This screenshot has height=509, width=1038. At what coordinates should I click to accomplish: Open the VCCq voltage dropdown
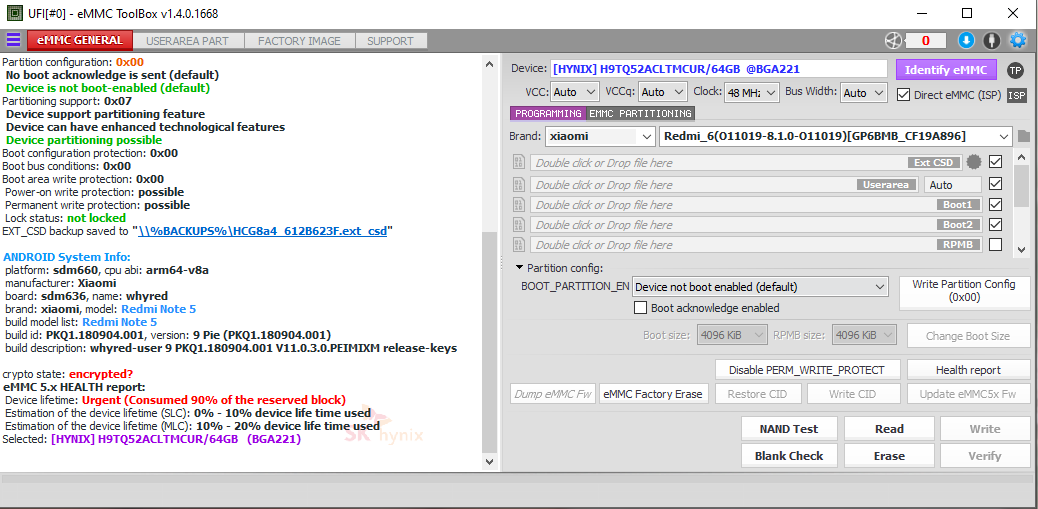(663, 93)
